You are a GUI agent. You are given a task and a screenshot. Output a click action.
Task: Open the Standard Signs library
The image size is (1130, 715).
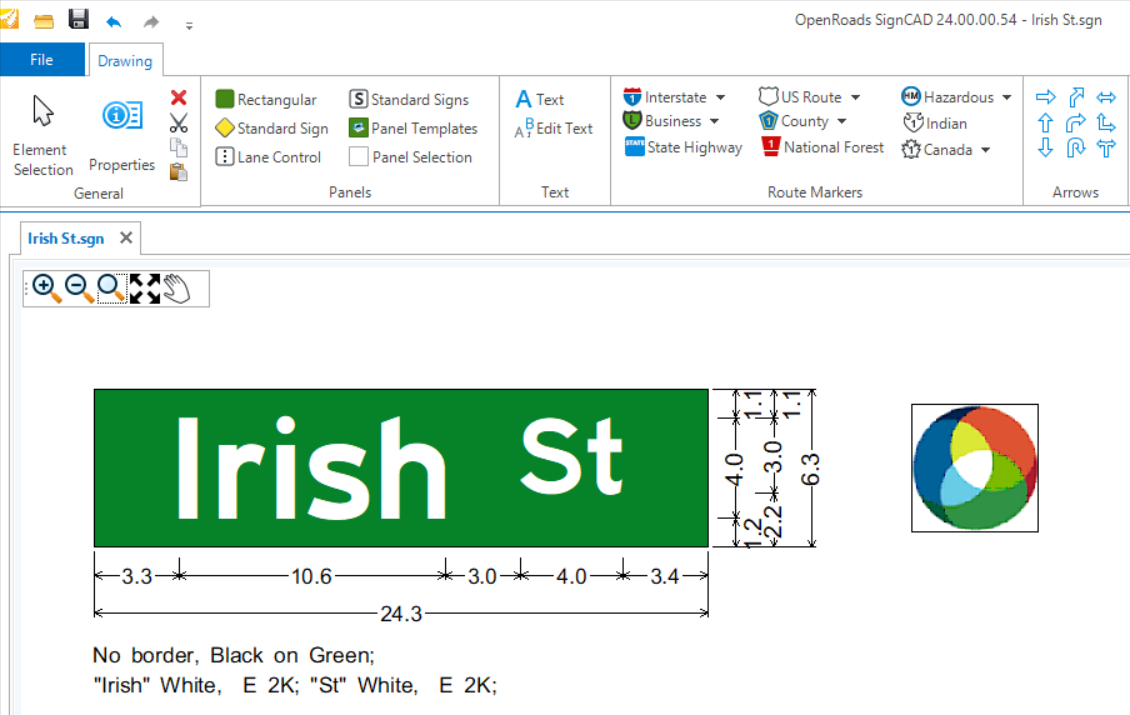tap(409, 99)
